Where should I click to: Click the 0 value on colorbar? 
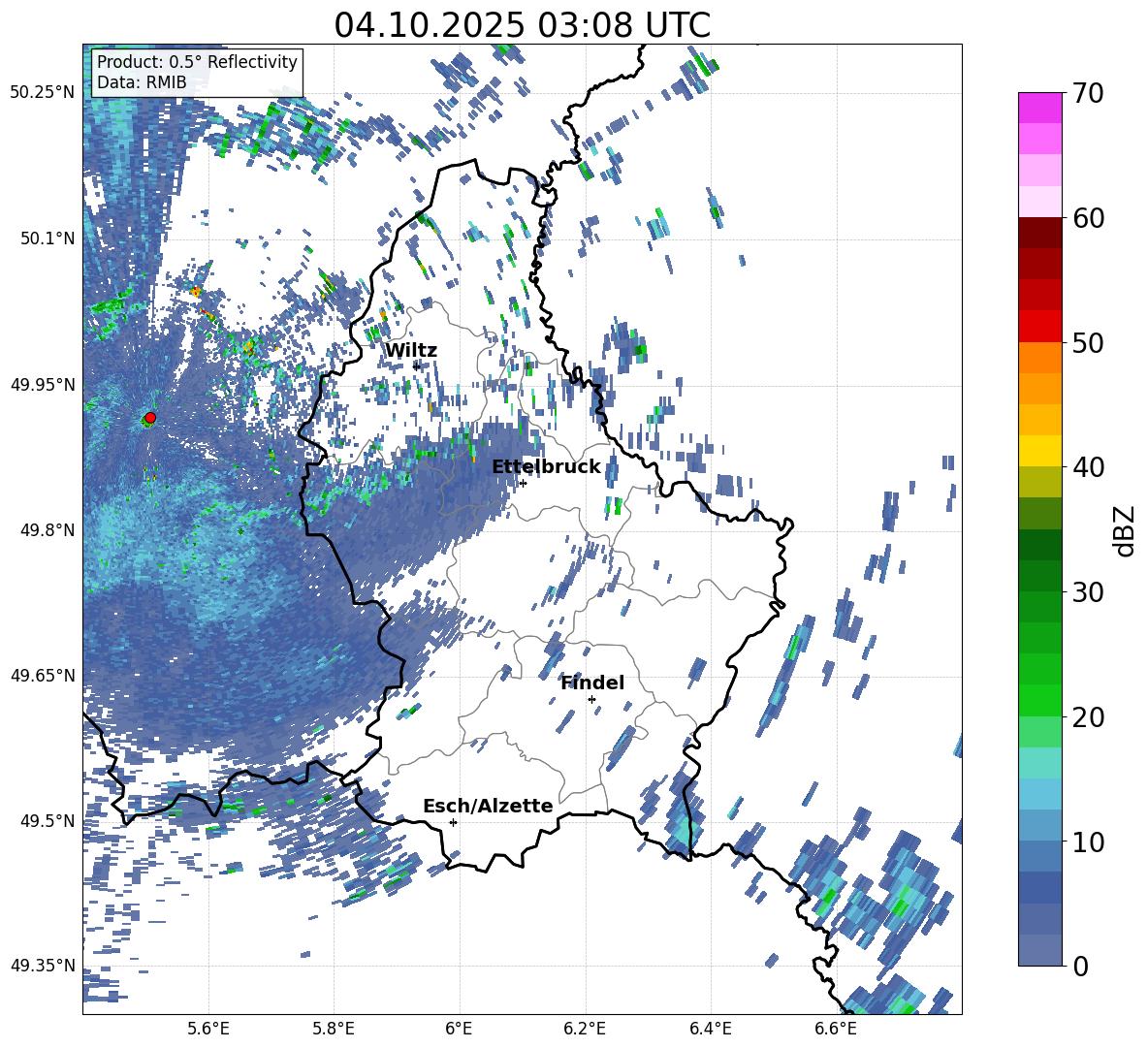pyautogui.click(x=1080, y=966)
